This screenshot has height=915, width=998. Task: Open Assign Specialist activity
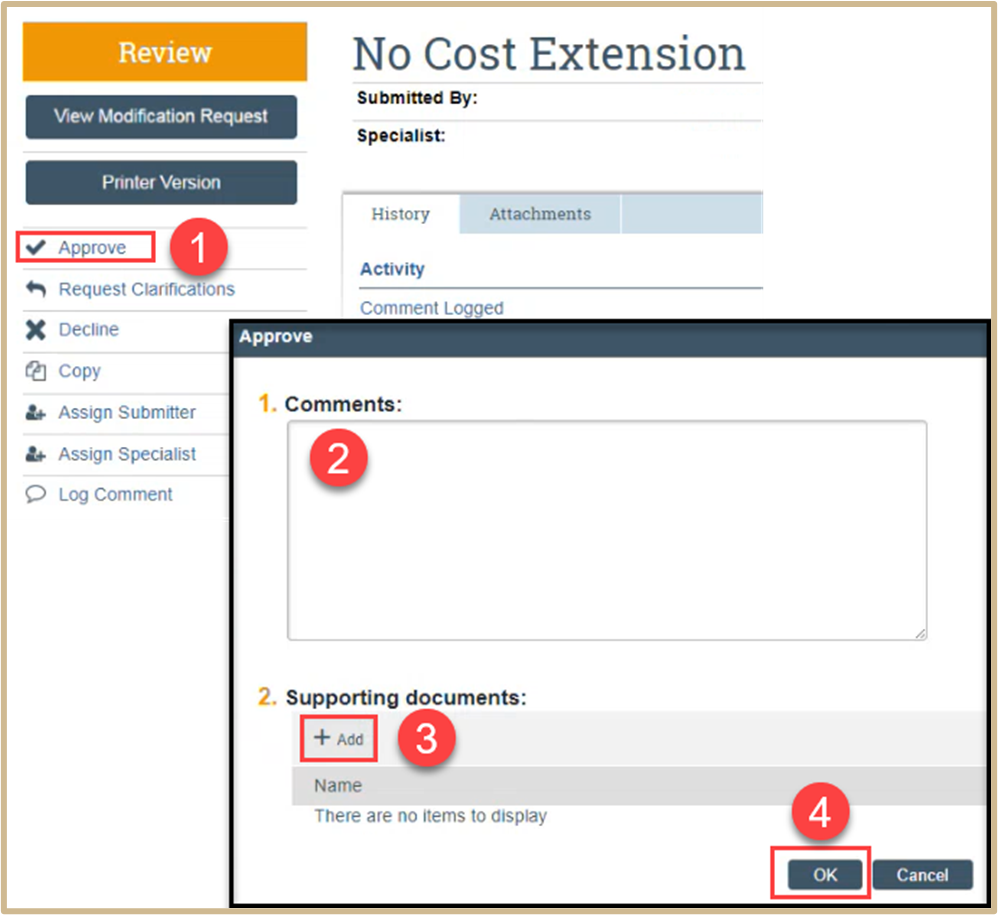[x=127, y=454]
